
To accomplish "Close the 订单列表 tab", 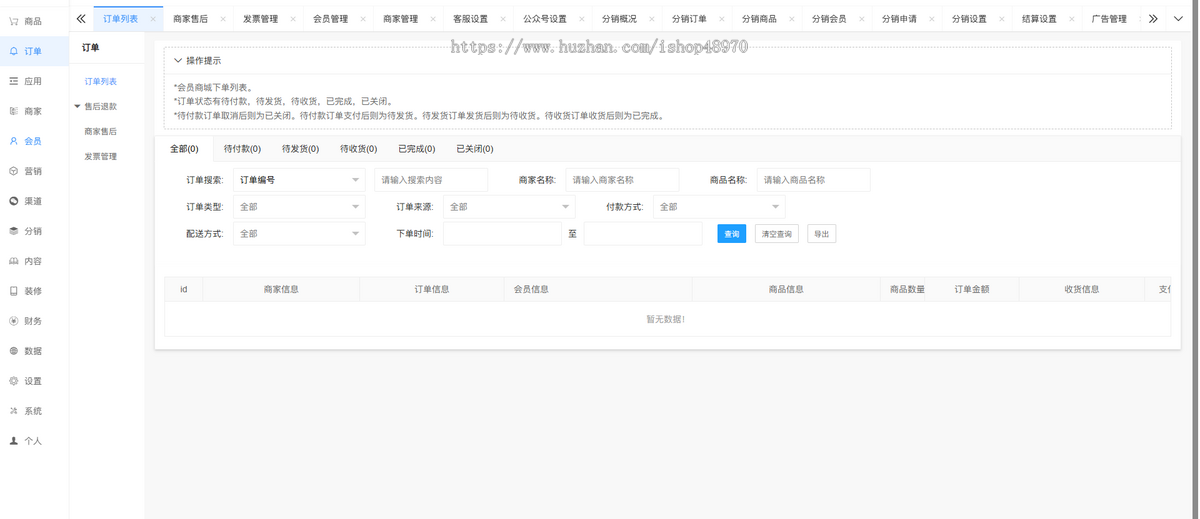I will [x=153, y=19].
